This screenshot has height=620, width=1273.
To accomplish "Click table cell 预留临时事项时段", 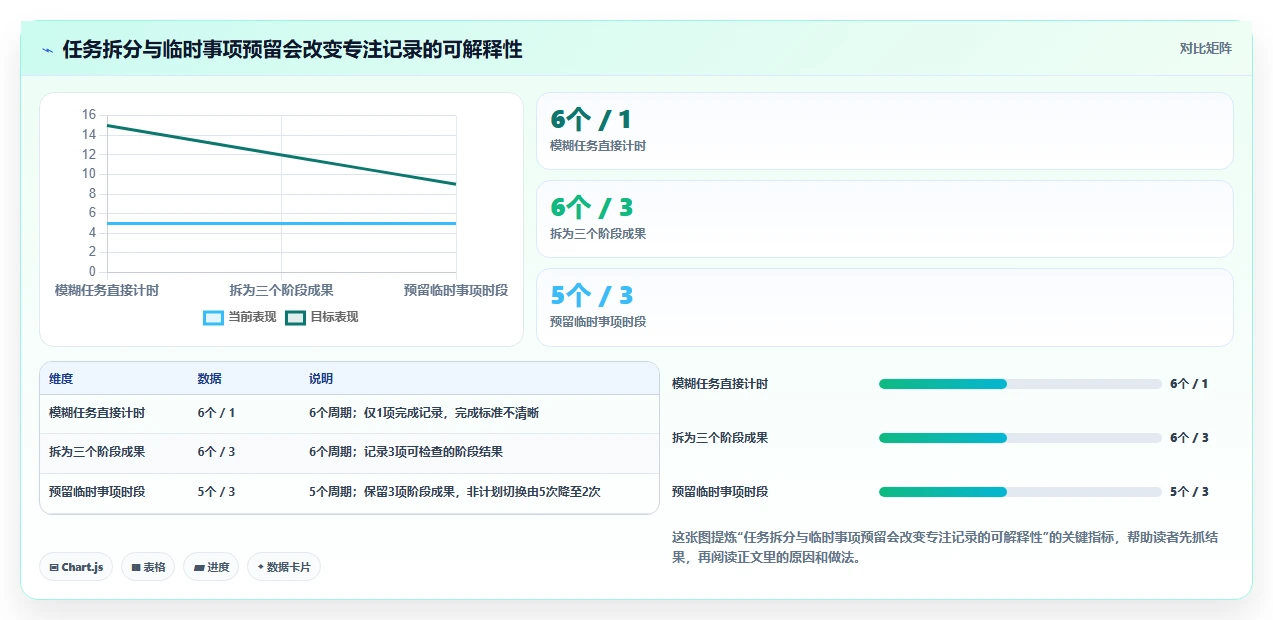I will point(97,492).
